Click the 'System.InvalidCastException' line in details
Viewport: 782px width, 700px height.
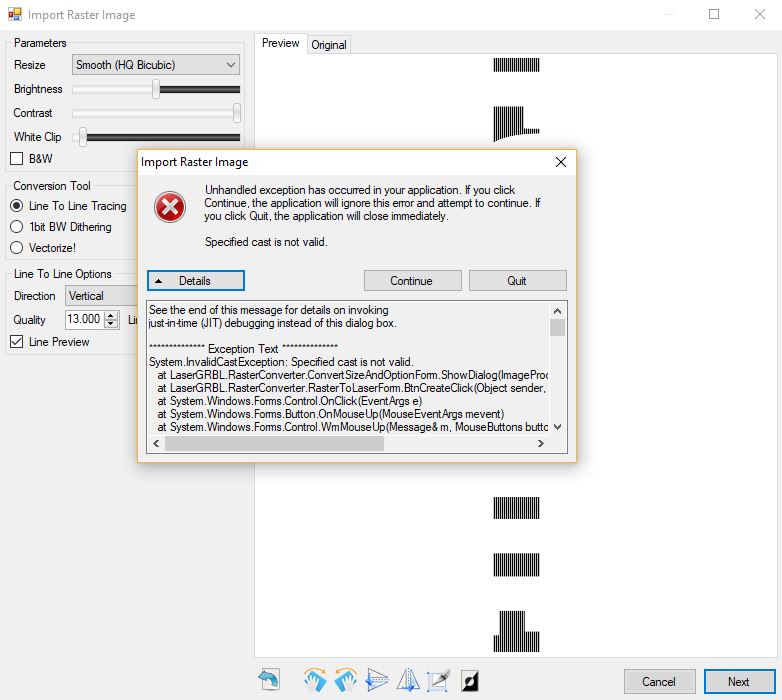point(281,362)
